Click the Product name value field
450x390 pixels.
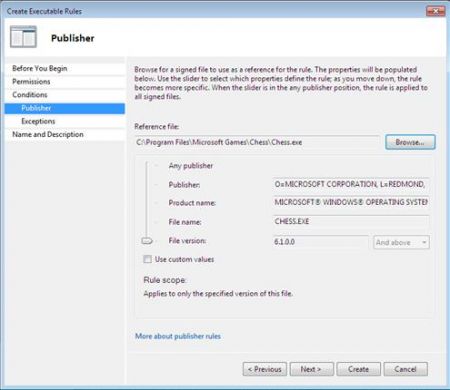click(351, 202)
